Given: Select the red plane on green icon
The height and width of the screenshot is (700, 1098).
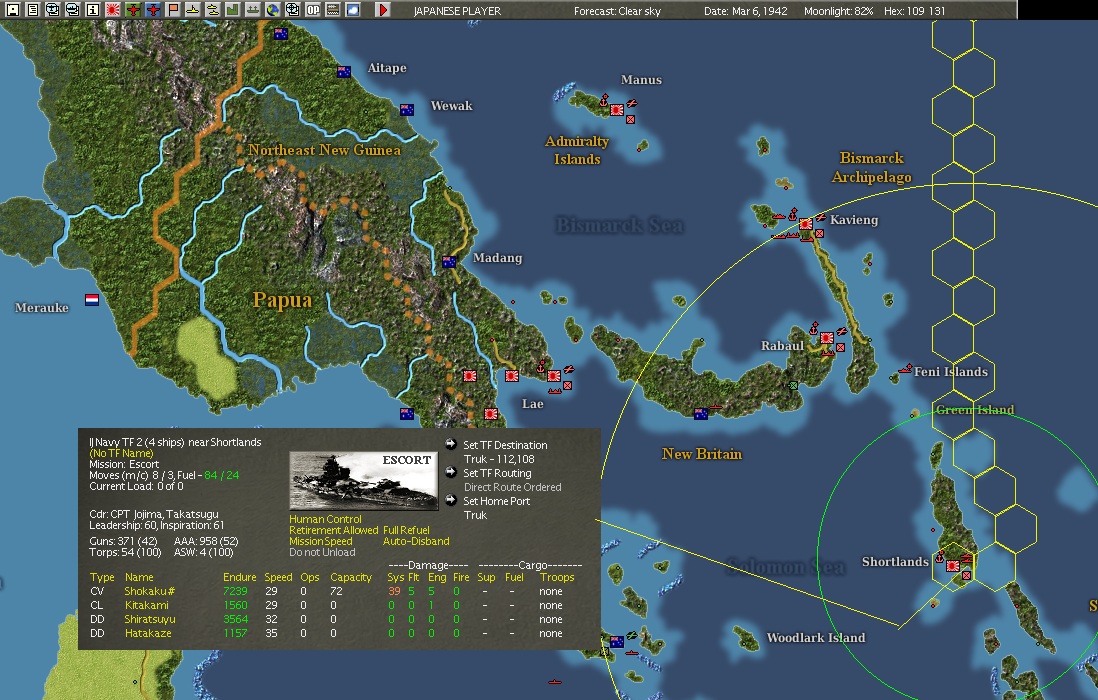Looking at the screenshot, I should click(132, 10).
